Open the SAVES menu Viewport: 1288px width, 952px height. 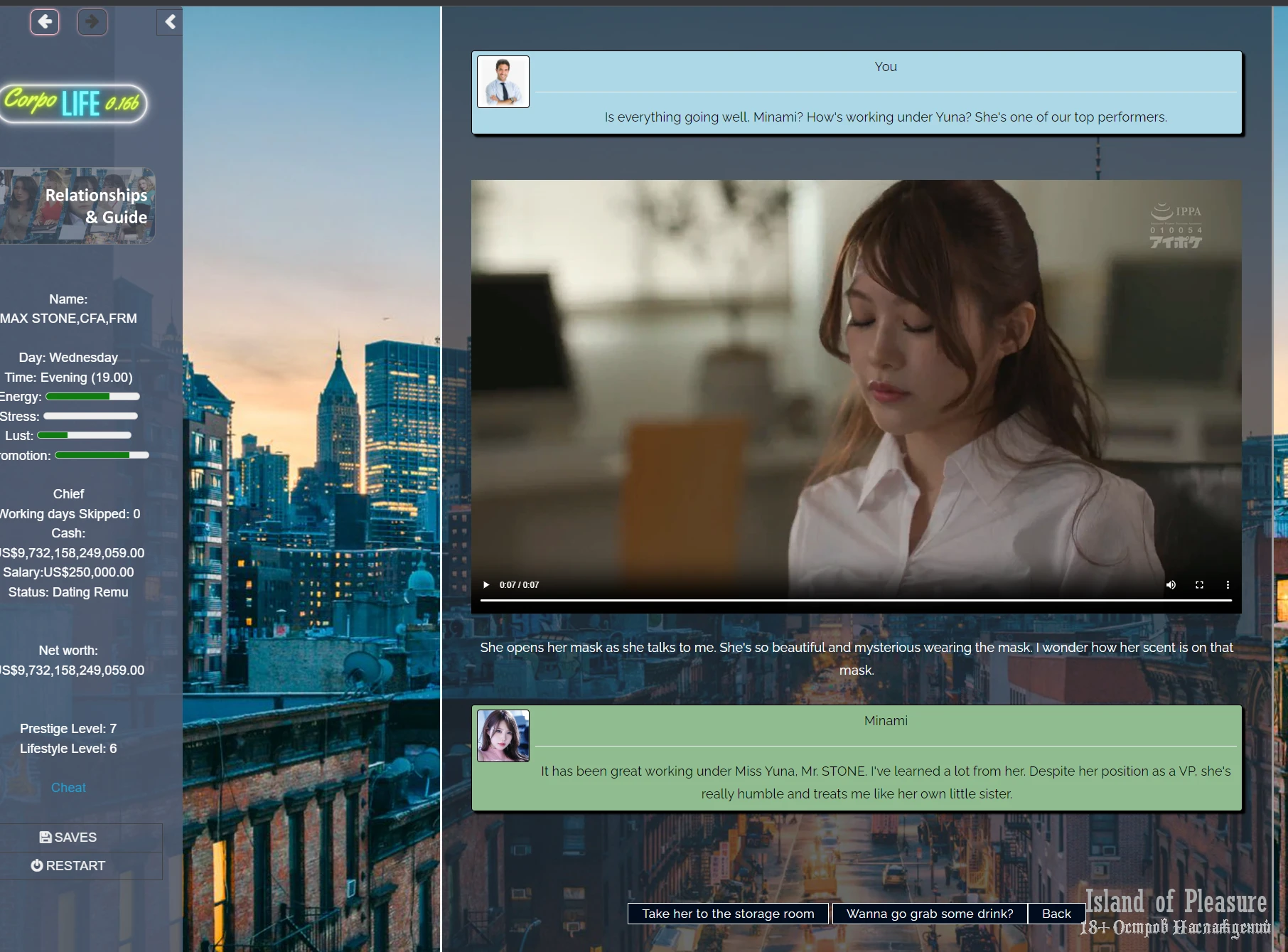pos(68,838)
